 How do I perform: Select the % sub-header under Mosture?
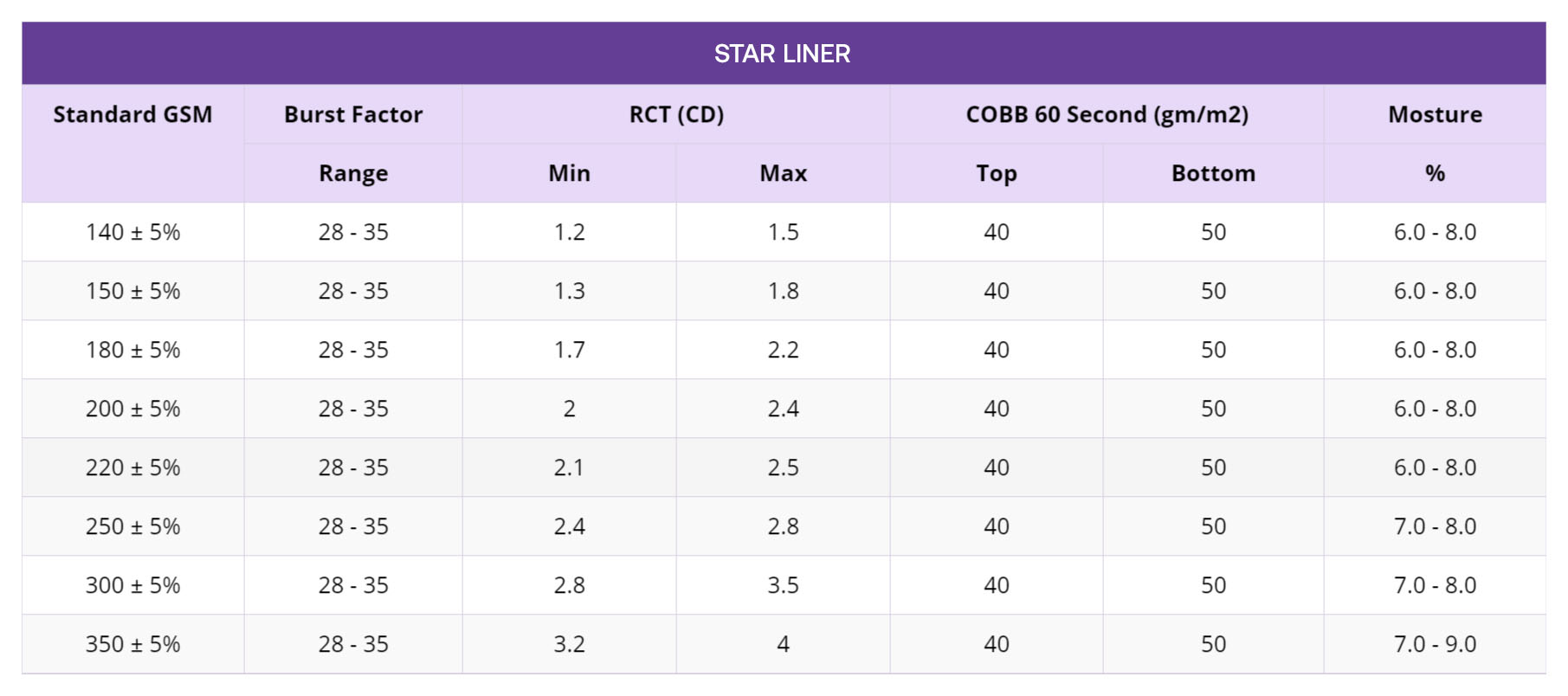click(1435, 173)
